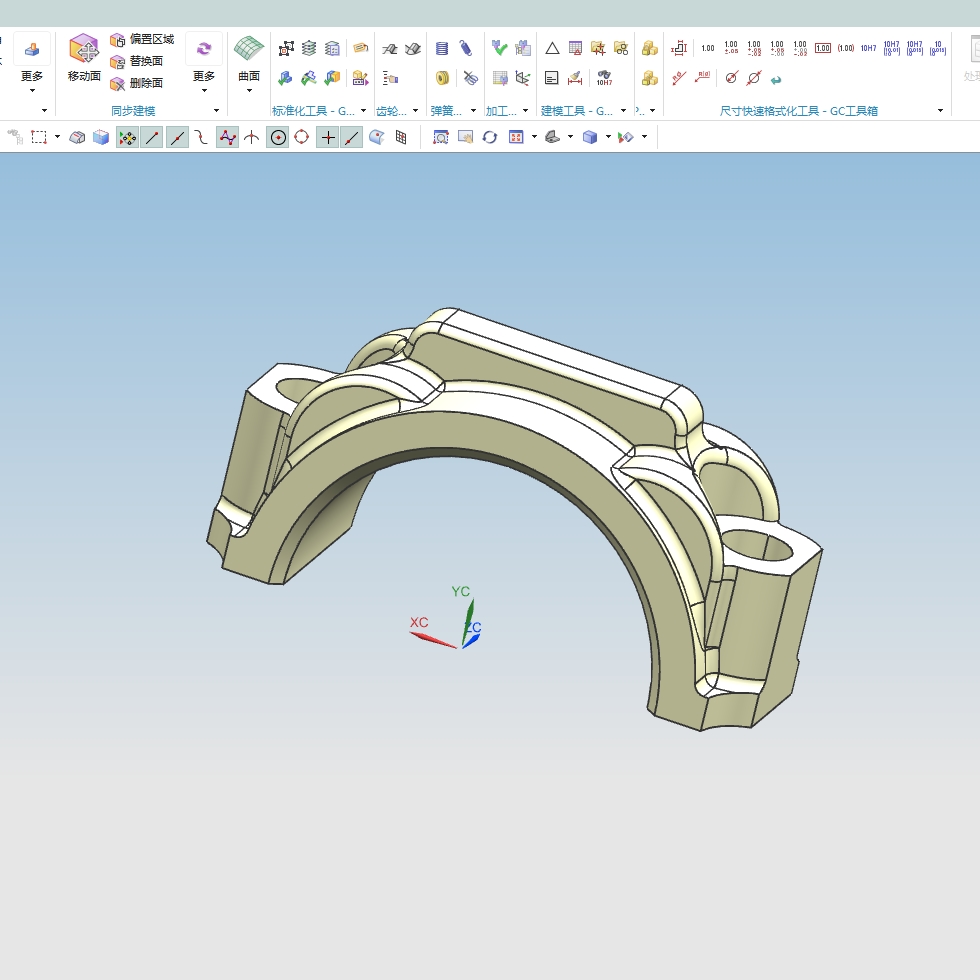Select the rectangle selection tool icon
Viewport: 980px width, 980px height.
39,138
